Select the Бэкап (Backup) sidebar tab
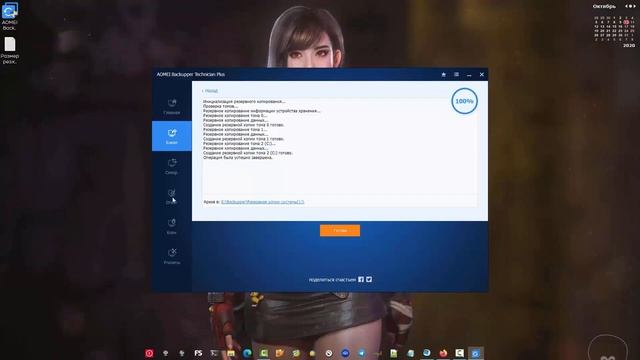The image size is (640, 360). pos(171,136)
